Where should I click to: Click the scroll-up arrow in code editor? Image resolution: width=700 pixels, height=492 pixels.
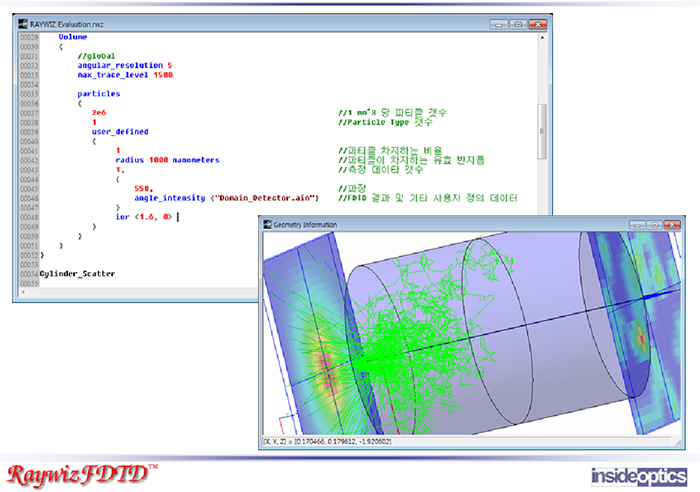[543, 37]
